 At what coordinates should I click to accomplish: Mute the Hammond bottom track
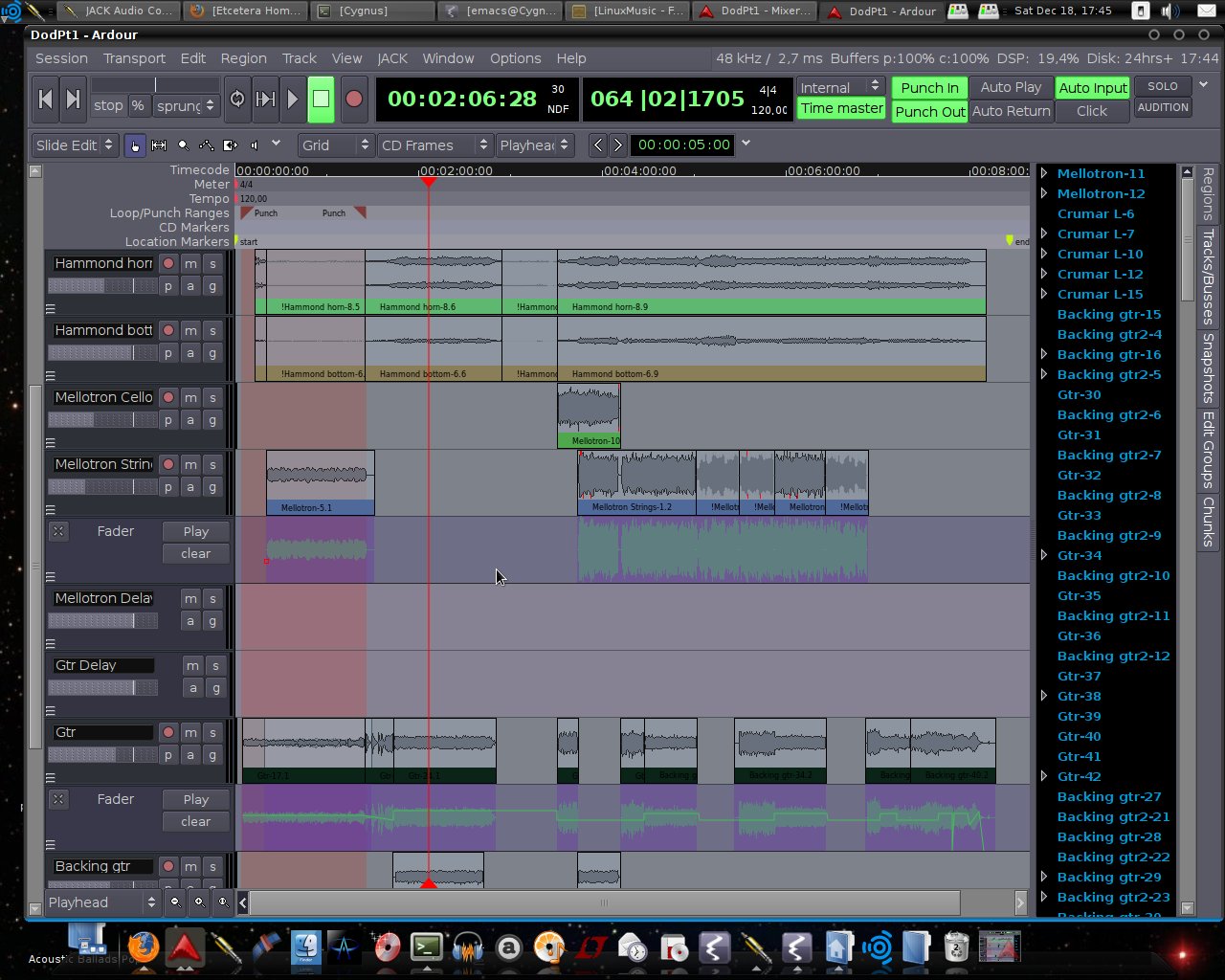[190, 330]
